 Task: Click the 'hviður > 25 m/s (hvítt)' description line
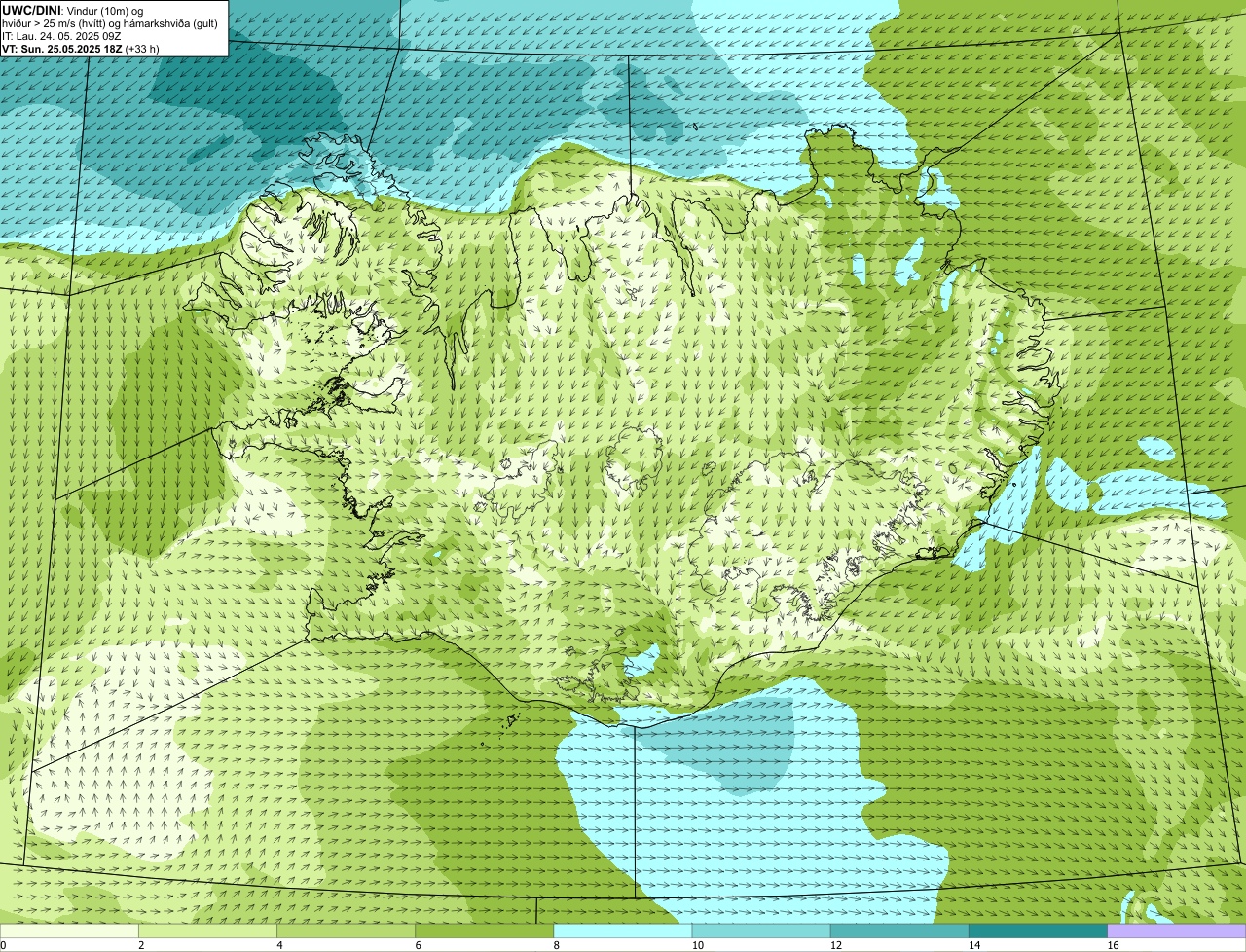(x=110, y=22)
